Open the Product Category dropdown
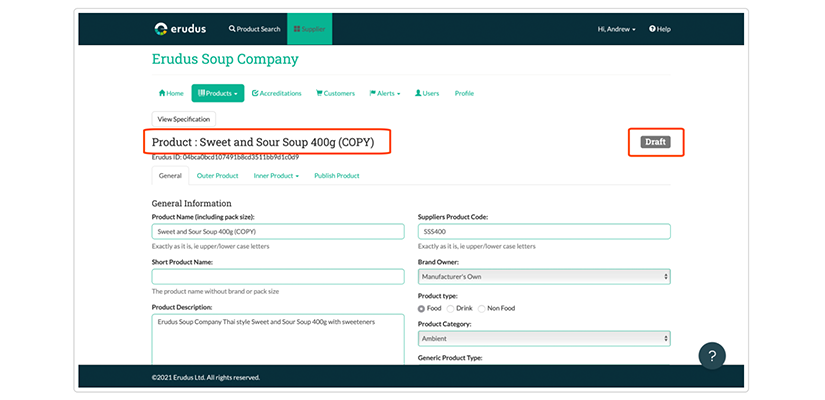 click(544, 338)
